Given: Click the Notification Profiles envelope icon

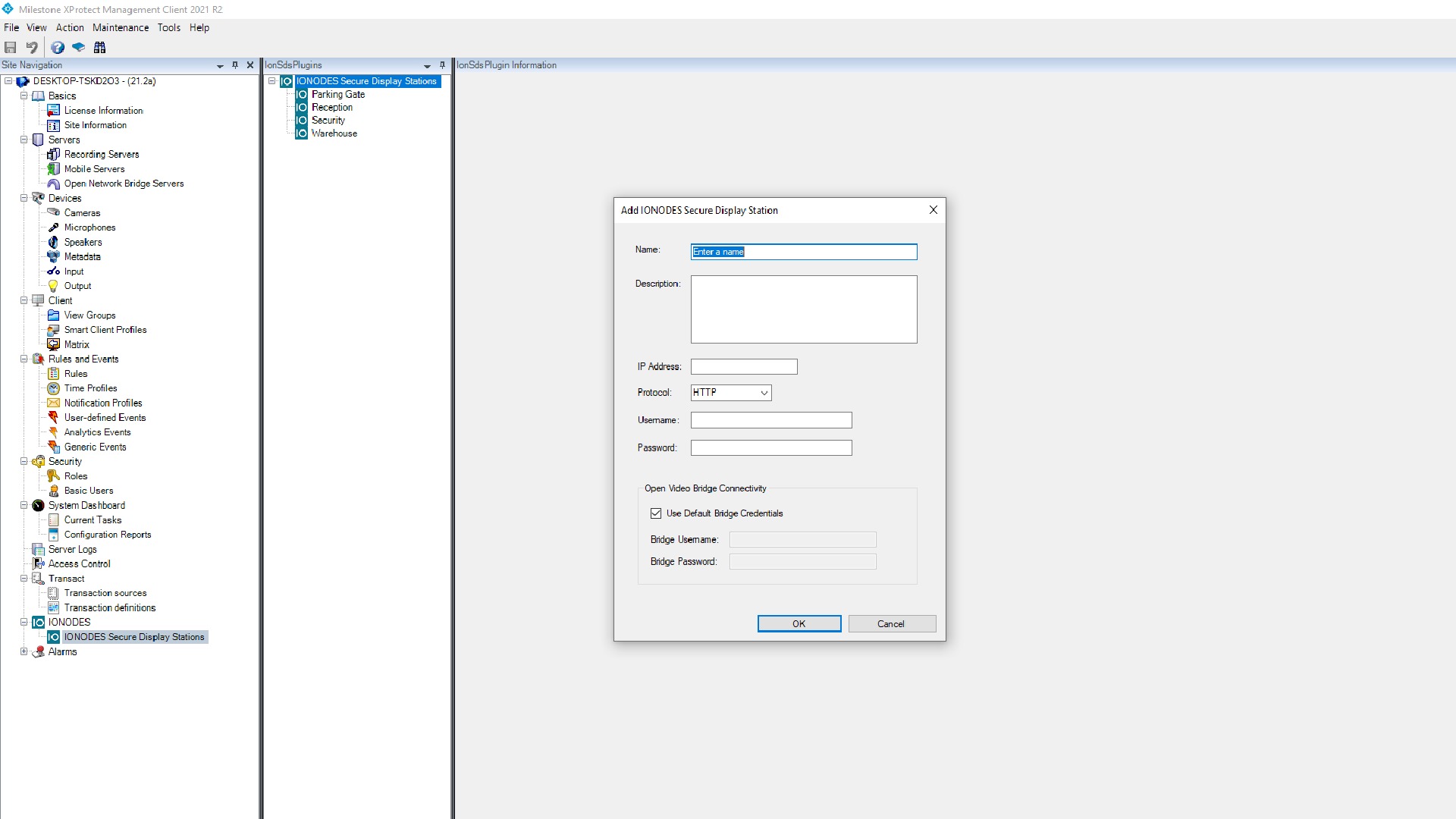Looking at the screenshot, I should click(x=54, y=403).
